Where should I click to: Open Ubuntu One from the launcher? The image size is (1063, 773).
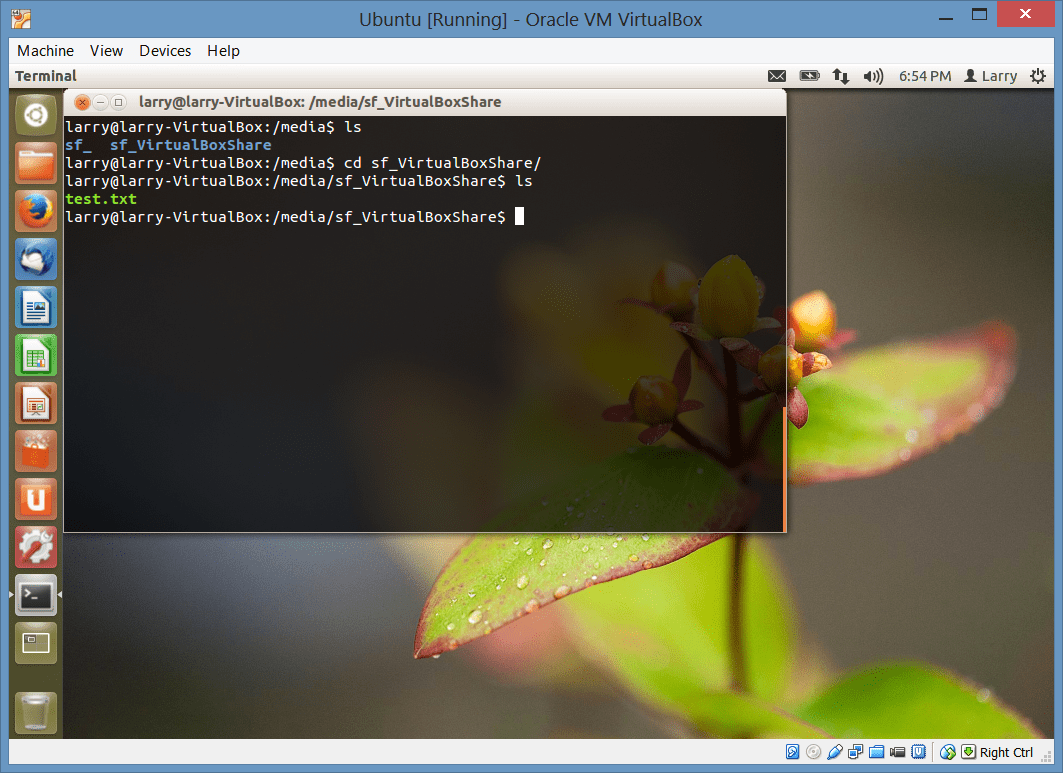[36, 500]
